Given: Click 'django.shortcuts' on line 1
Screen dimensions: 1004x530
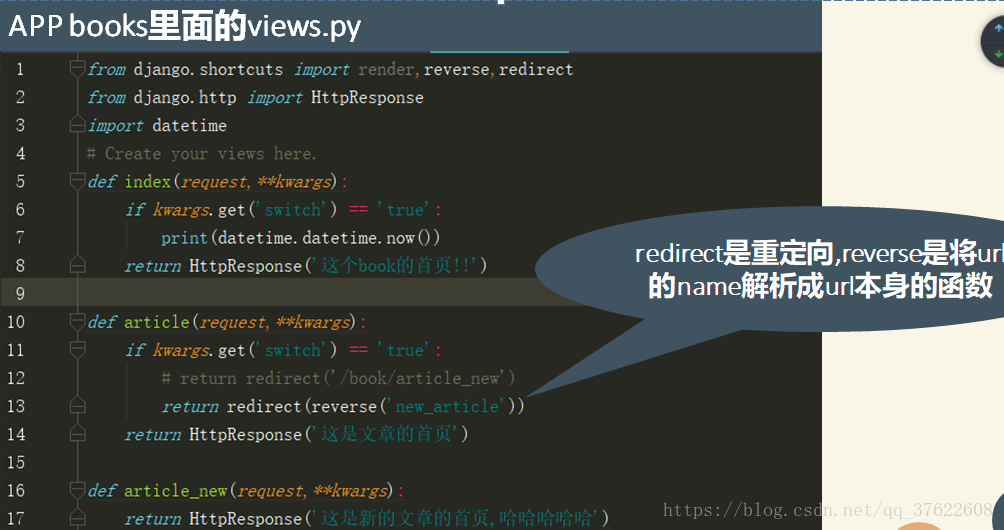Looking at the screenshot, I should [208, 69].
